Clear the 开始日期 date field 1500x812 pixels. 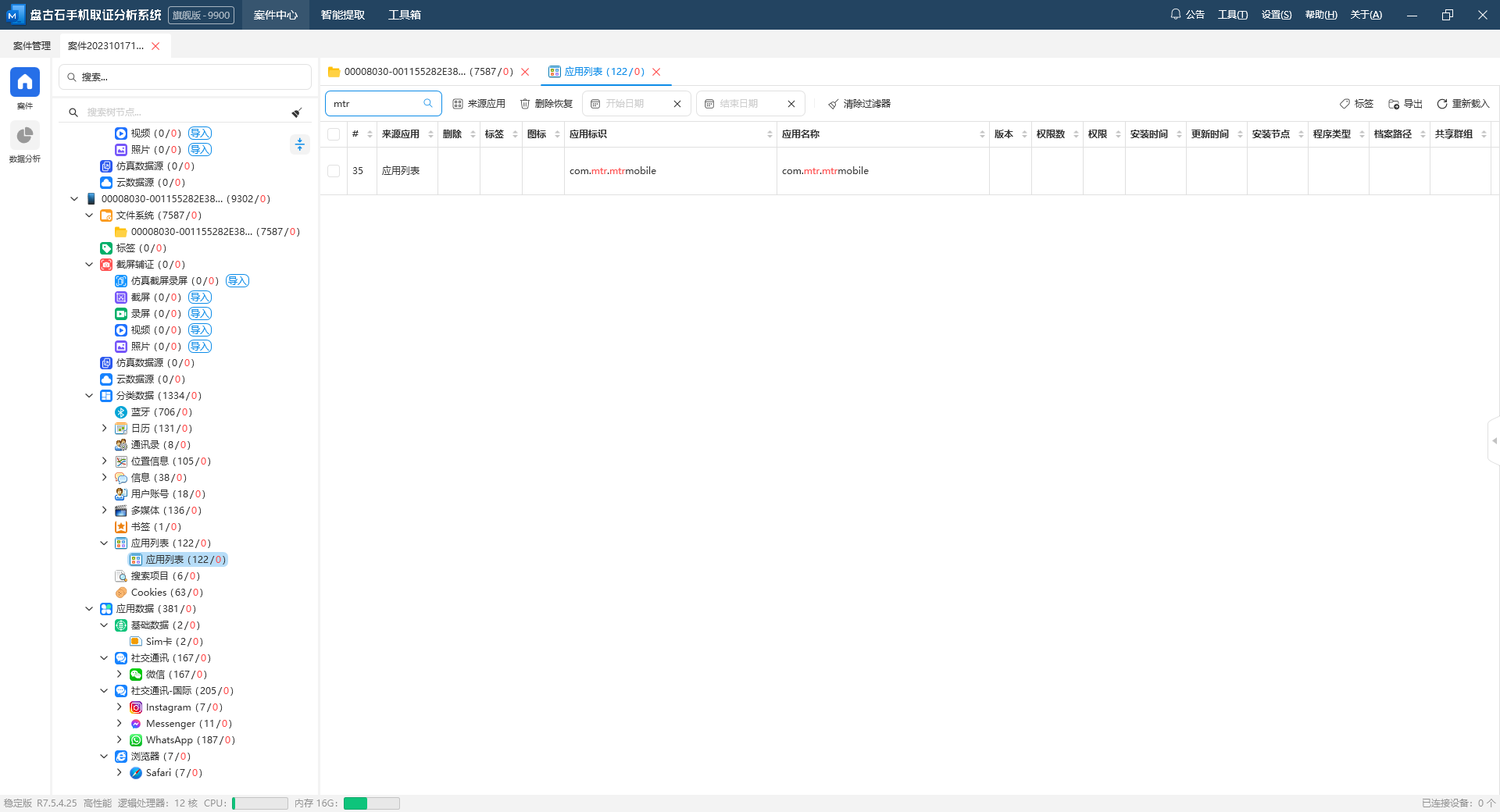pos(677,104)
